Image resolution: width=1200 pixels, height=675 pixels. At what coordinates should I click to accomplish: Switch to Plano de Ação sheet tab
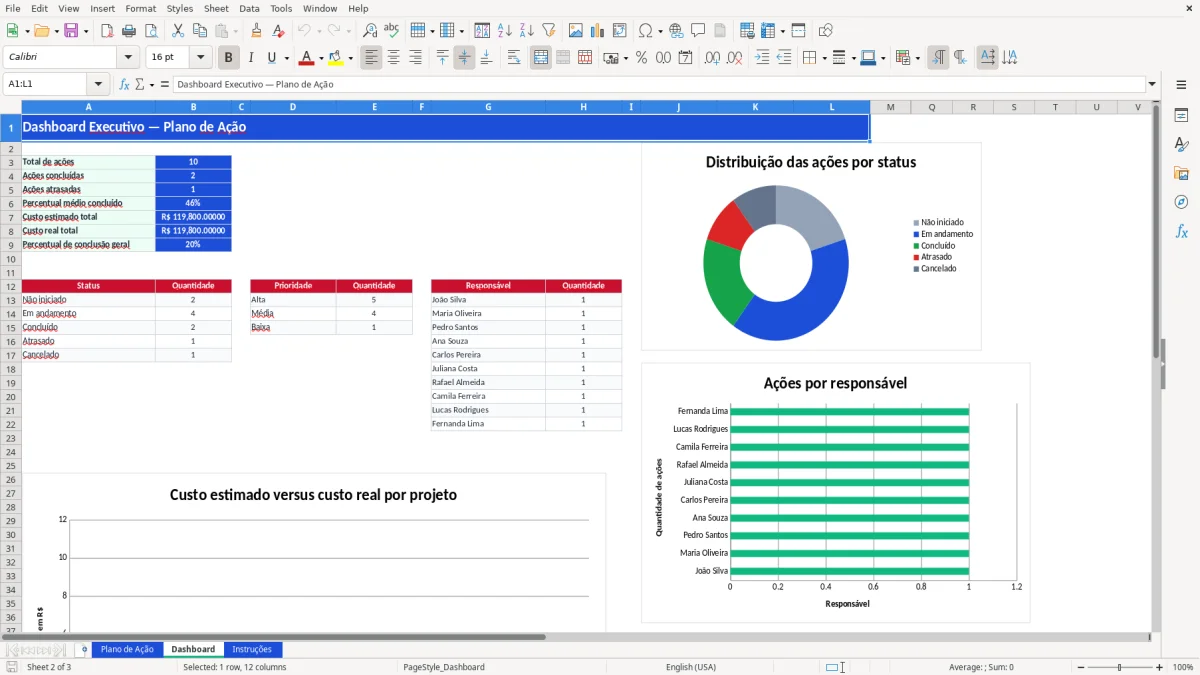coord(127,649)
